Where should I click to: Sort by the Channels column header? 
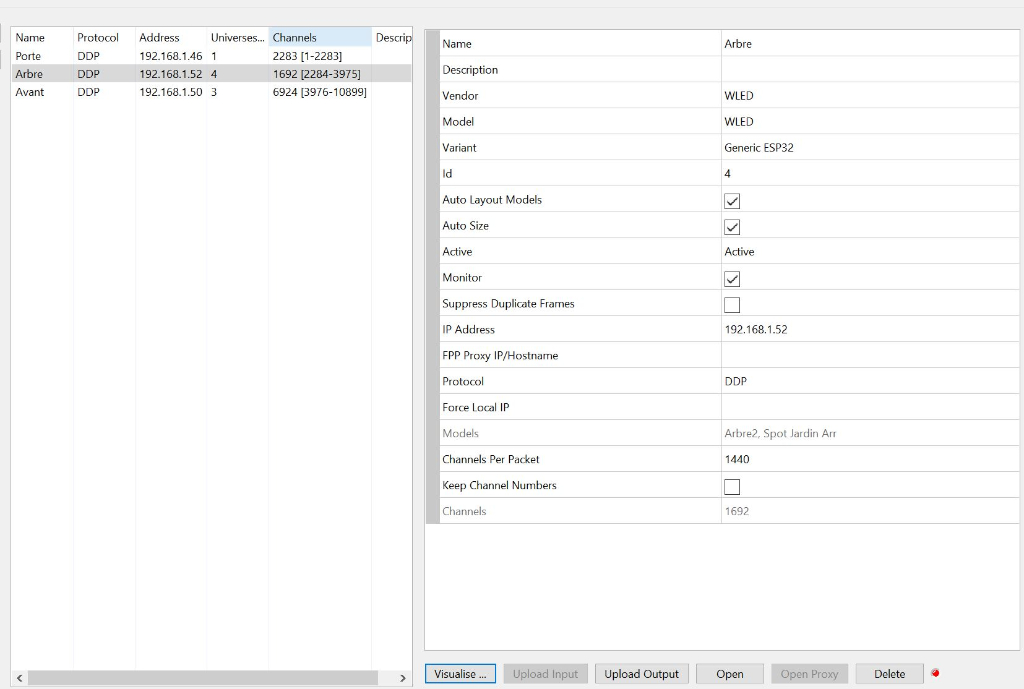click(318, 38)
